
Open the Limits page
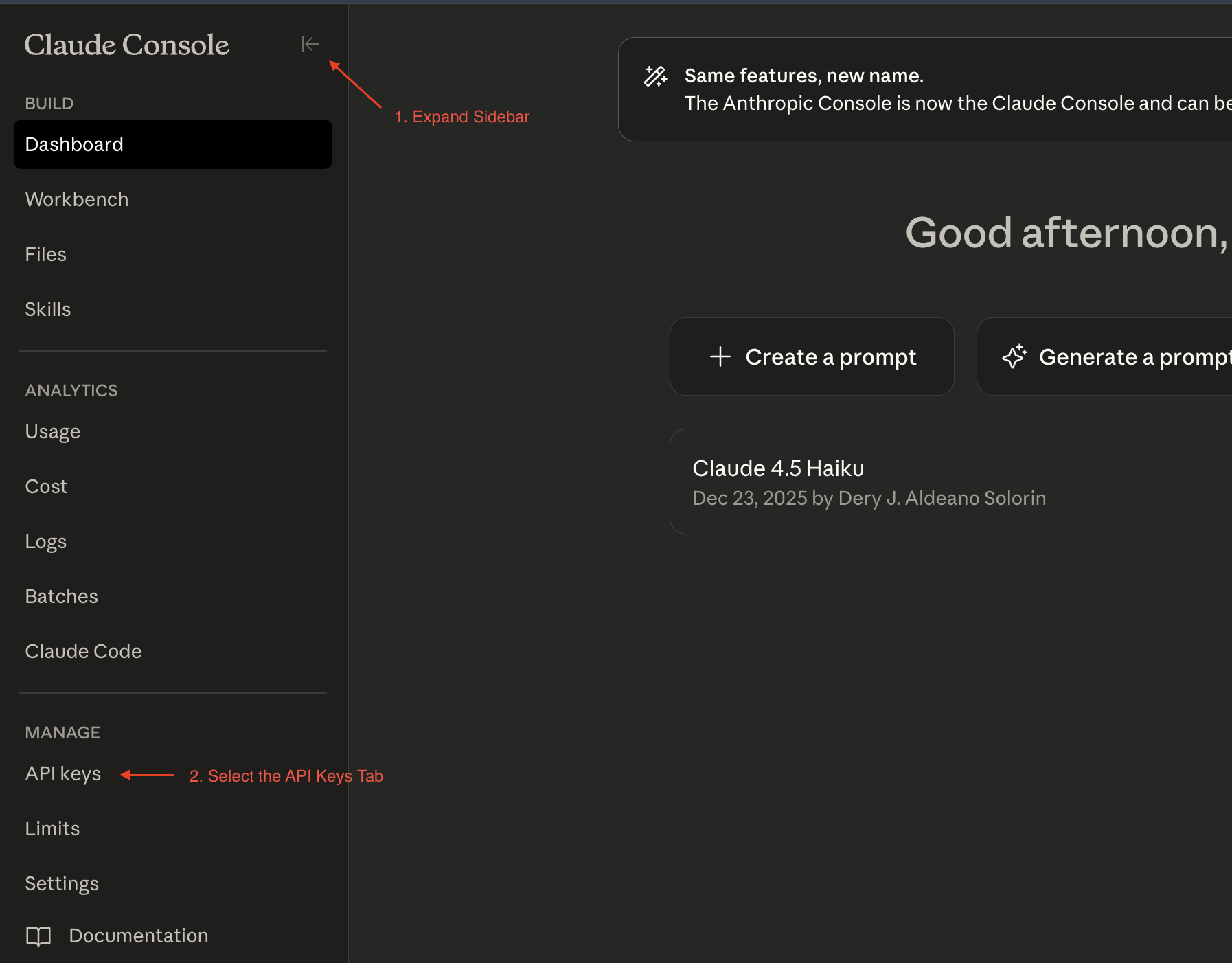[52, 828]
